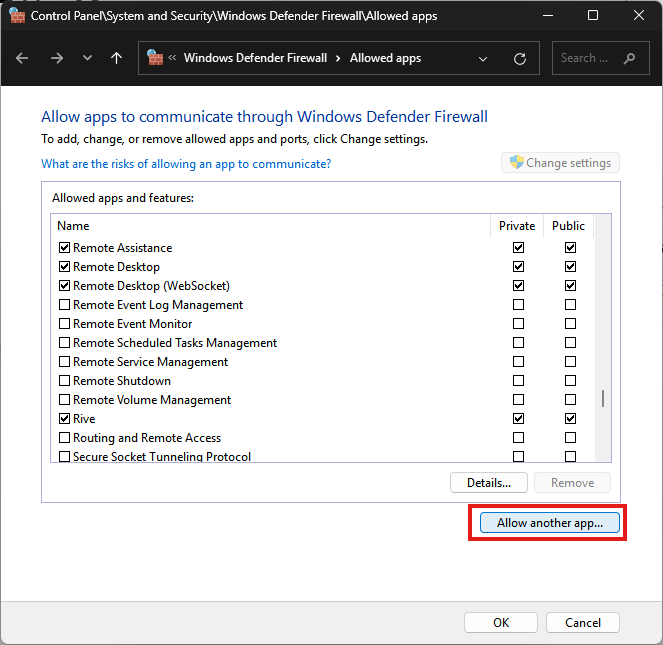Cancel the dialog

click(583, 623)
